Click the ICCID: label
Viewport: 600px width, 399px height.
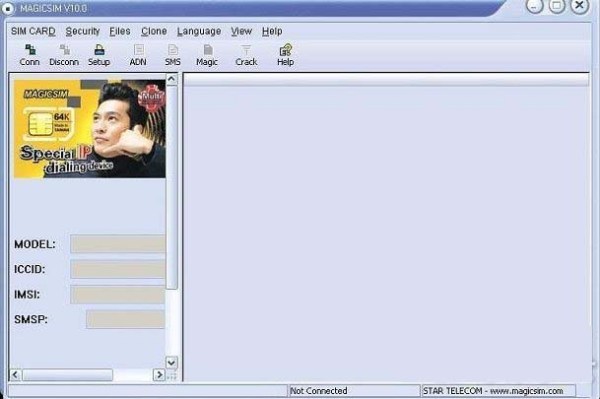pos(29,269)
